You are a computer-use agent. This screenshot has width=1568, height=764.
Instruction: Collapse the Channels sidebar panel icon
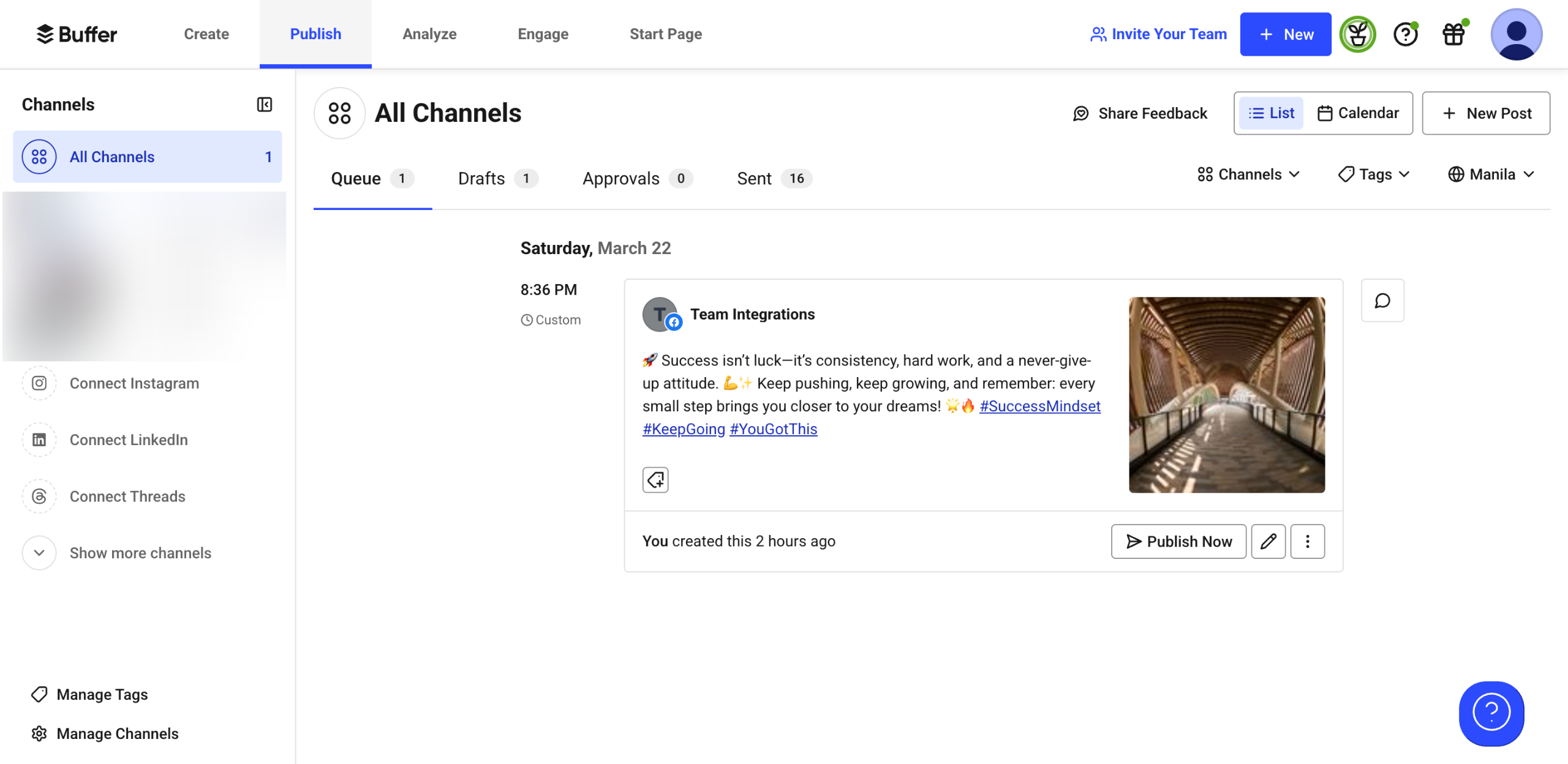click(264, 105)
